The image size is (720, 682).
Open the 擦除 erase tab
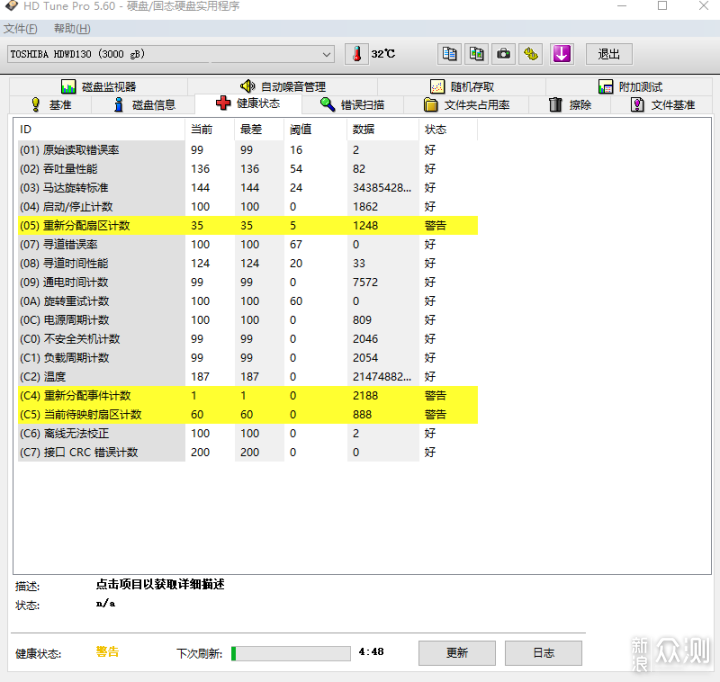tap(570, 105)
